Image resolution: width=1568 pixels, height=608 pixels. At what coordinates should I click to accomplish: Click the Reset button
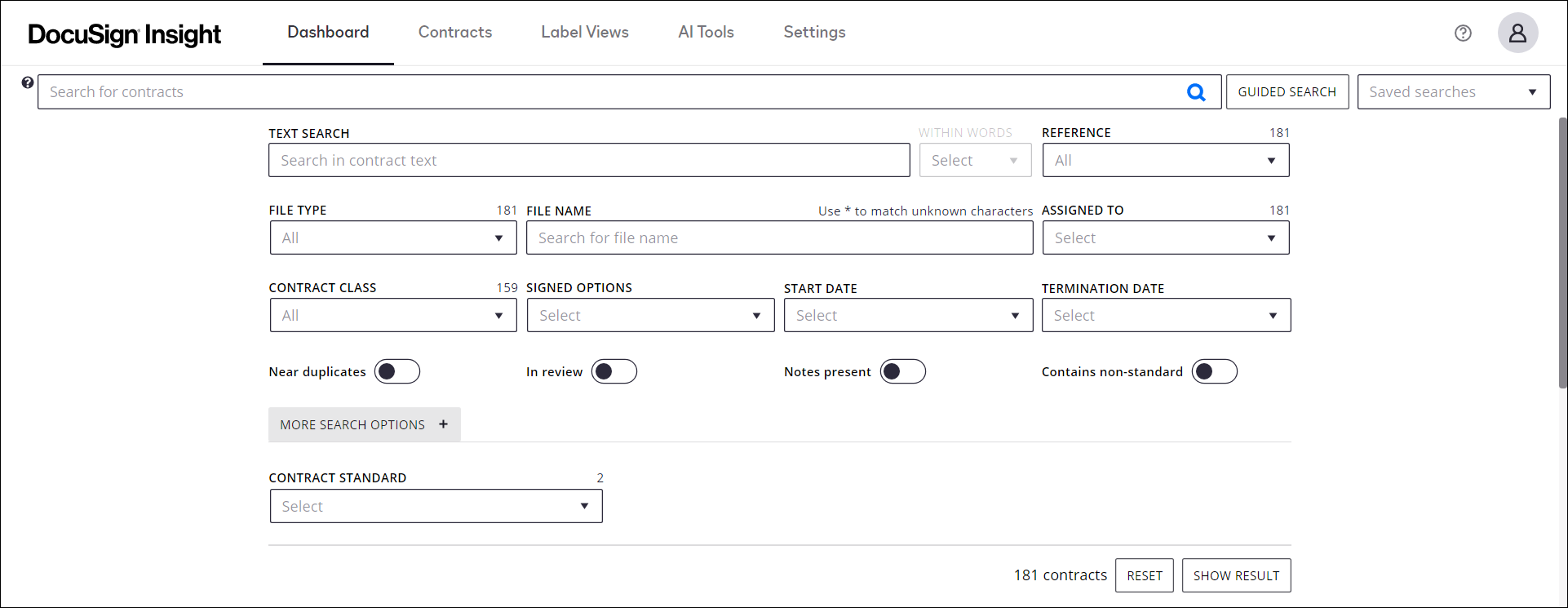point(1145,576)
